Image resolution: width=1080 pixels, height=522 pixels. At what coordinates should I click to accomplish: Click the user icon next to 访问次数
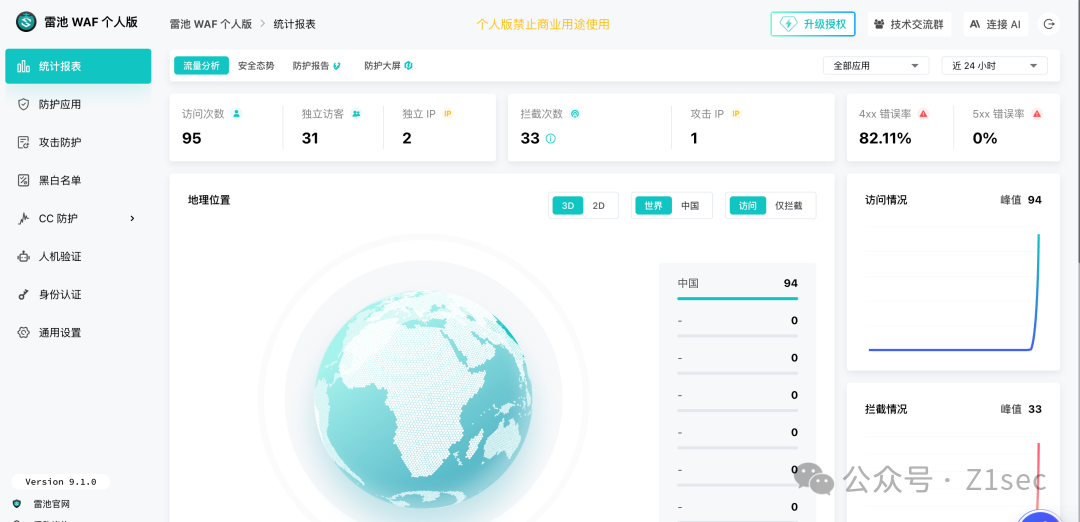[236, 114]
